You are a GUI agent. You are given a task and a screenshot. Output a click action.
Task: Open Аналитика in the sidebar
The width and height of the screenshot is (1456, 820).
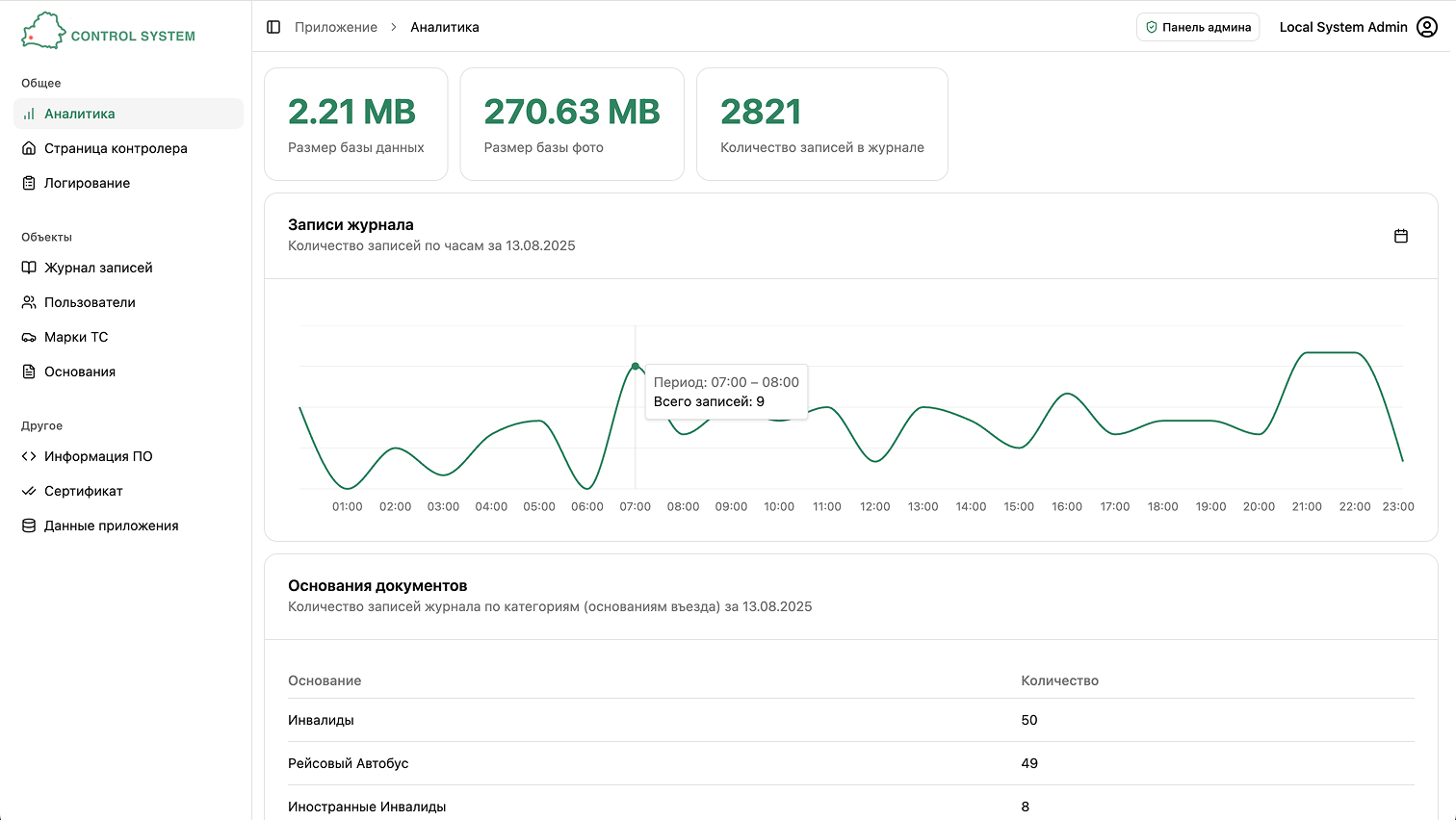pos(128,114)
